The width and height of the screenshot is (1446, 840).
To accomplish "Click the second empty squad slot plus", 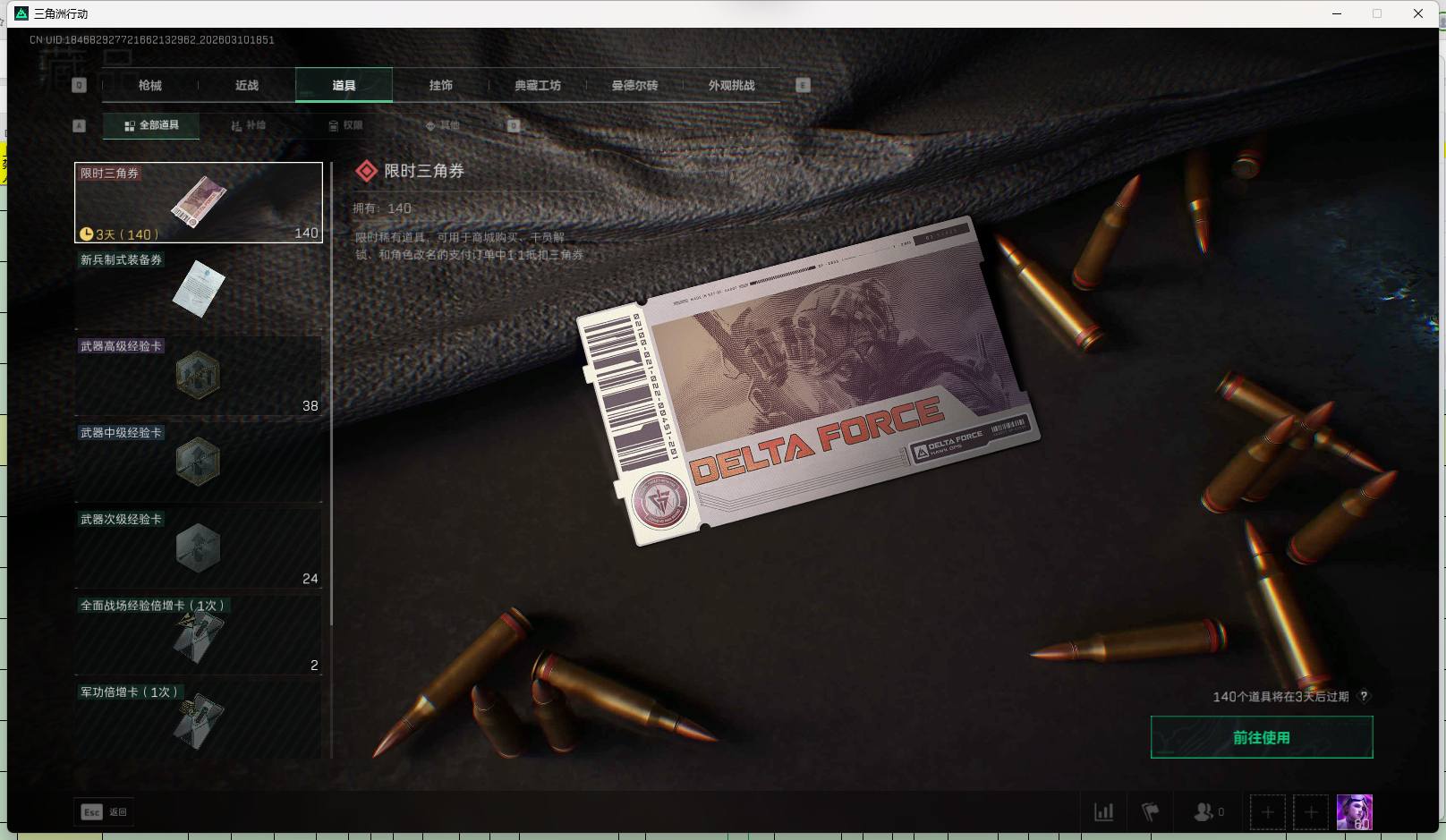I will (x=1311, y=812).
